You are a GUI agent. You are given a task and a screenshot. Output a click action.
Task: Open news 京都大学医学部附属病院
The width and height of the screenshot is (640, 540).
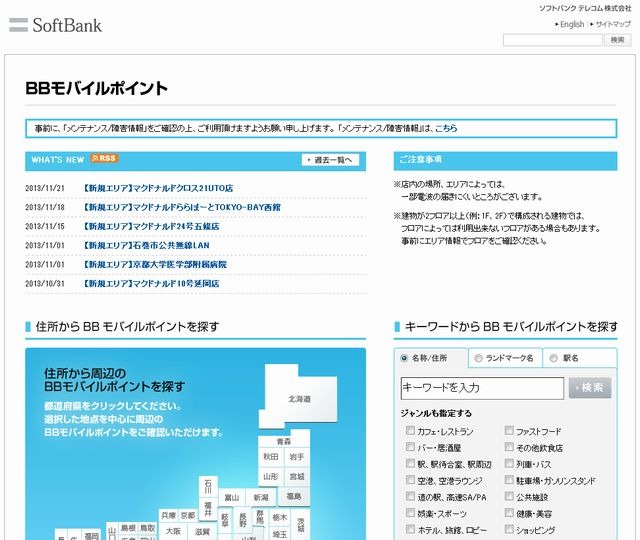pyautogui.click(x=154, y=264)
